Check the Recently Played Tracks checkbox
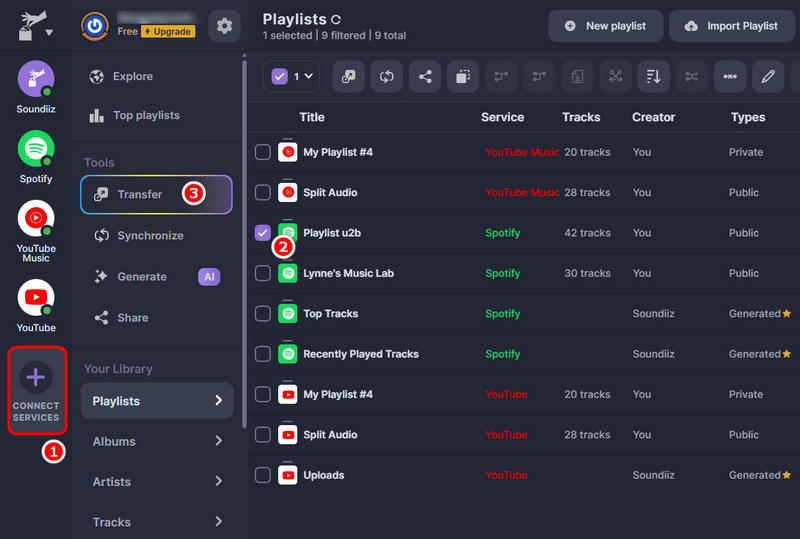The height and width of the screenshot is (539, 800). click(x=263, y=354)
